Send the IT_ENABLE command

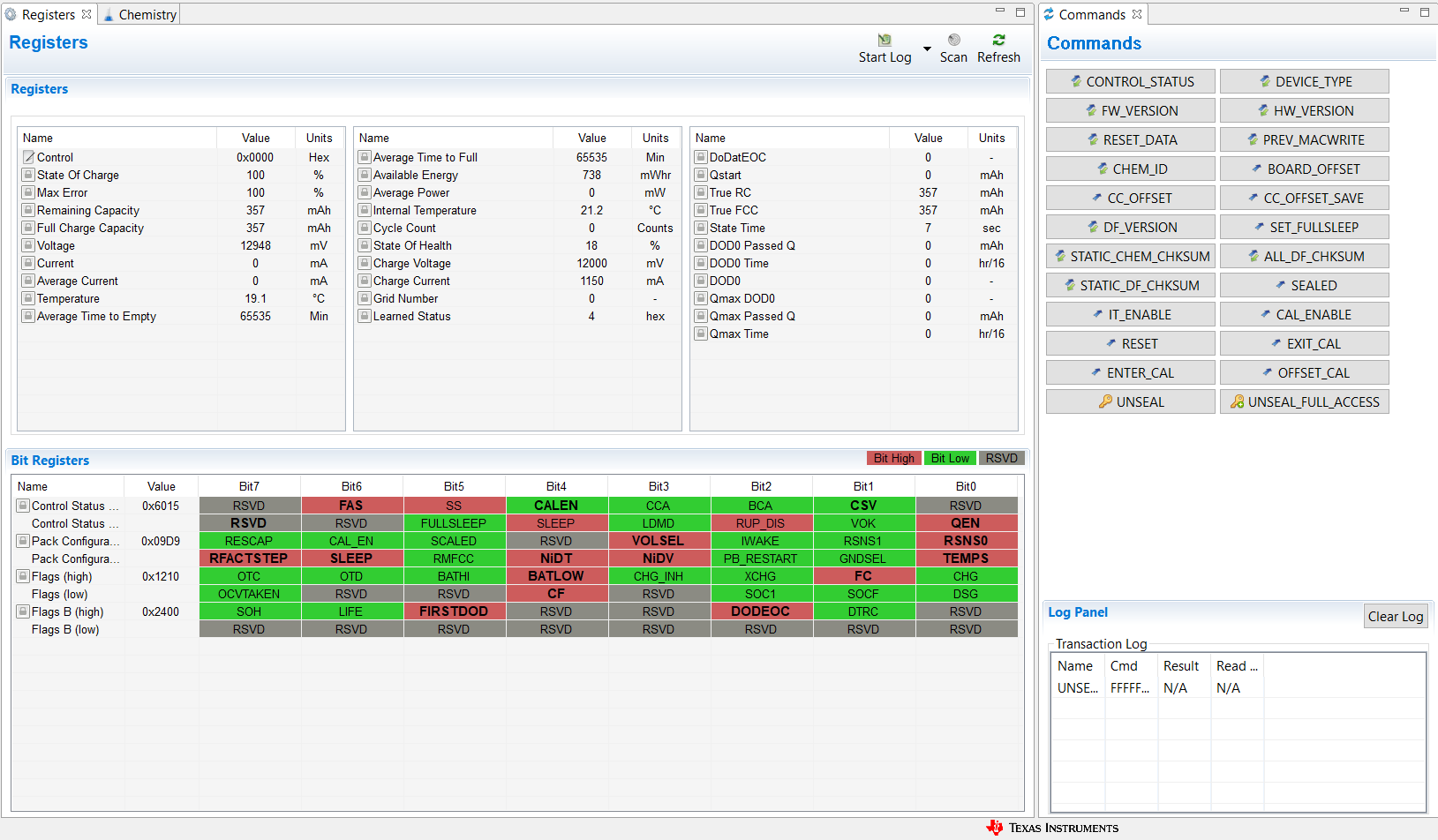tap(1131, 314)
